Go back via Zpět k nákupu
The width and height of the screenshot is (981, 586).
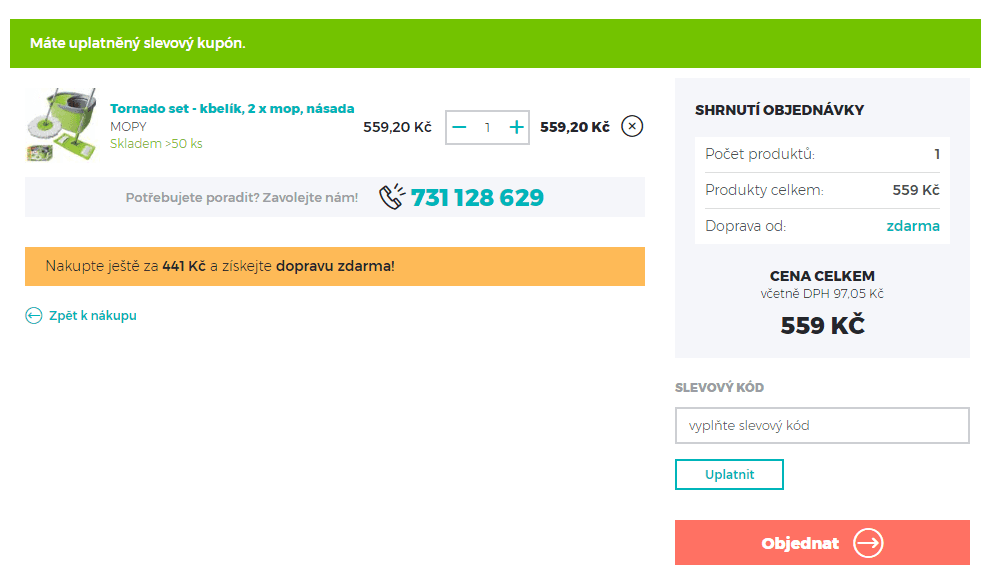93,316
